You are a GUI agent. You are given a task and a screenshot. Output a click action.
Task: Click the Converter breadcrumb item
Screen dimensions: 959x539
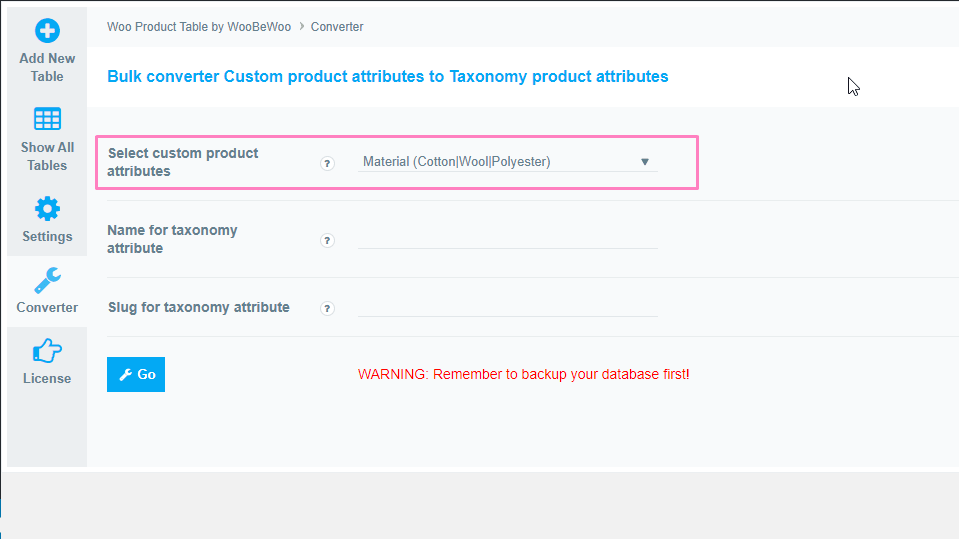coord(337,27)
